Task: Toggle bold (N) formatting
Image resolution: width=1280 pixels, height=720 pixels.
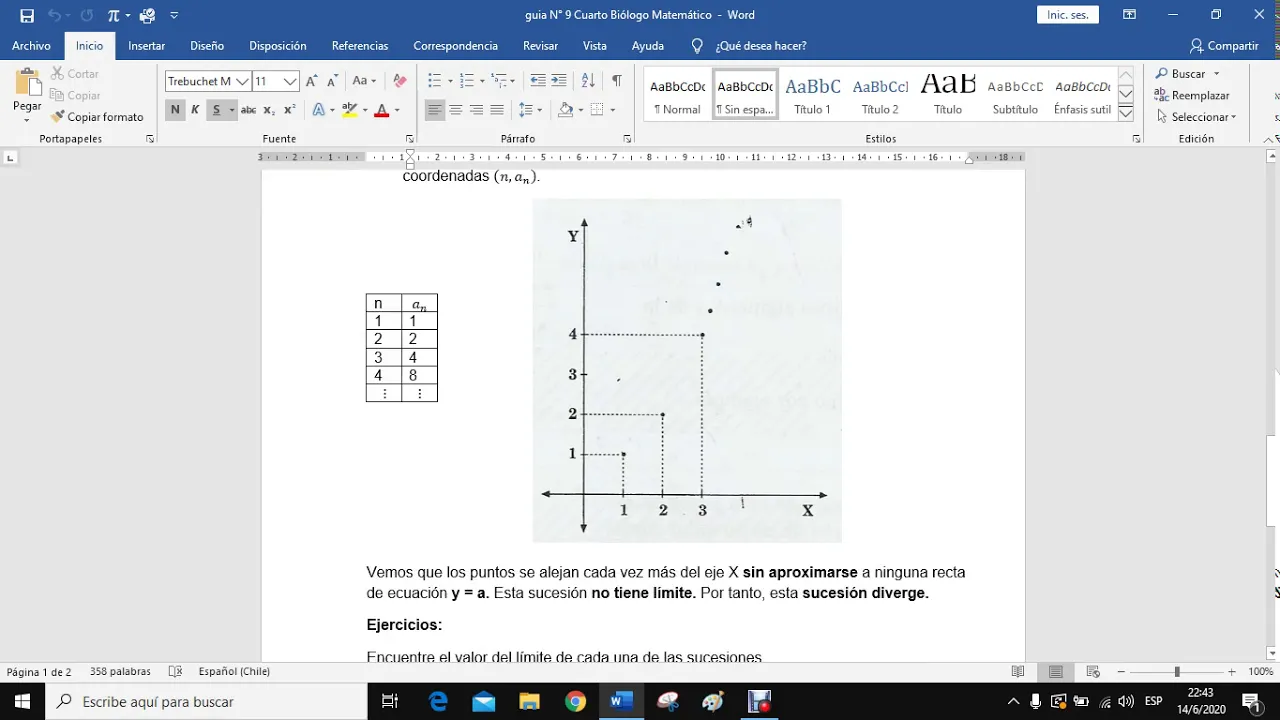Action: coord(175,110)
